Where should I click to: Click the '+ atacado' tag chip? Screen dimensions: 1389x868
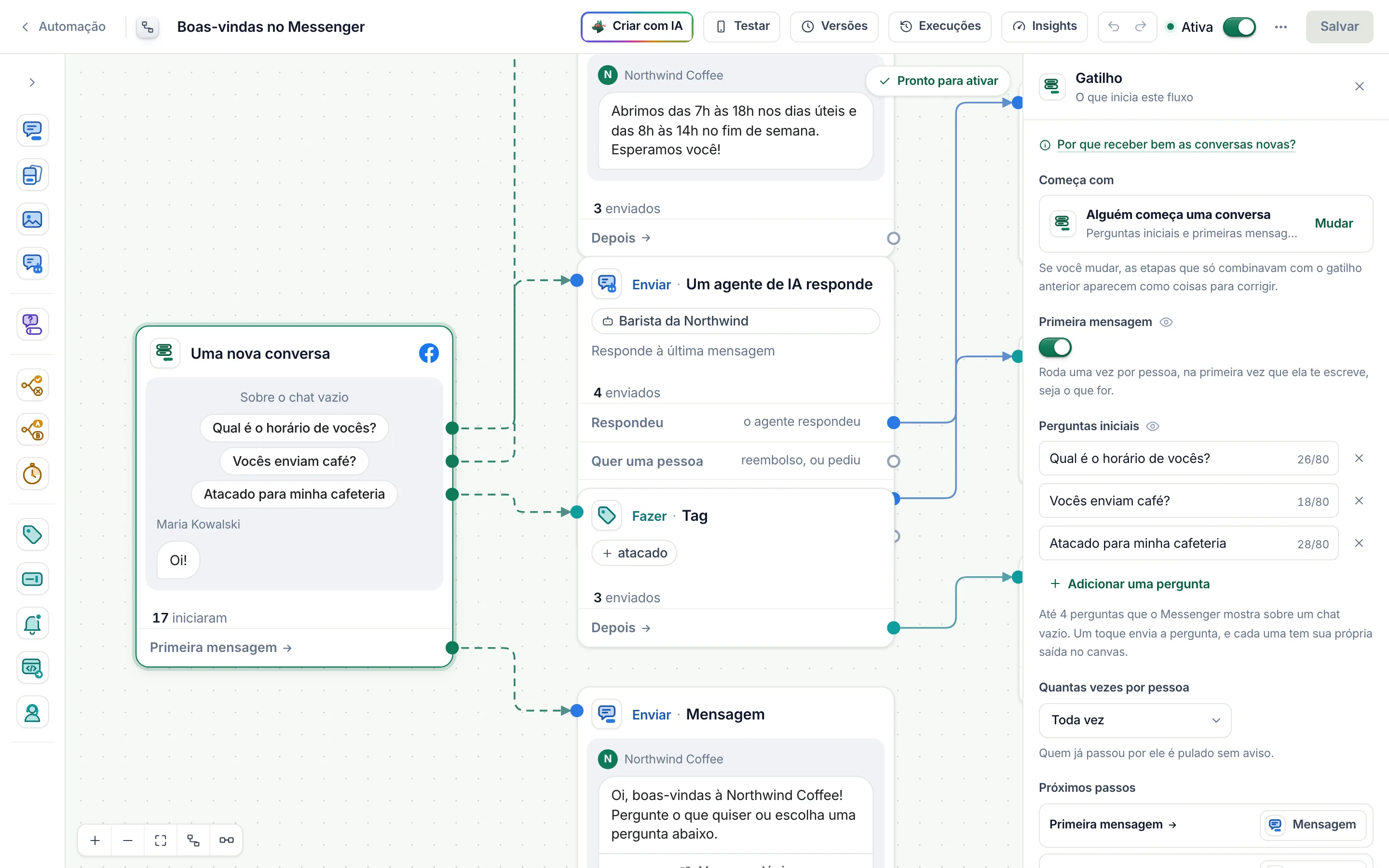click(x=634, y=553)
